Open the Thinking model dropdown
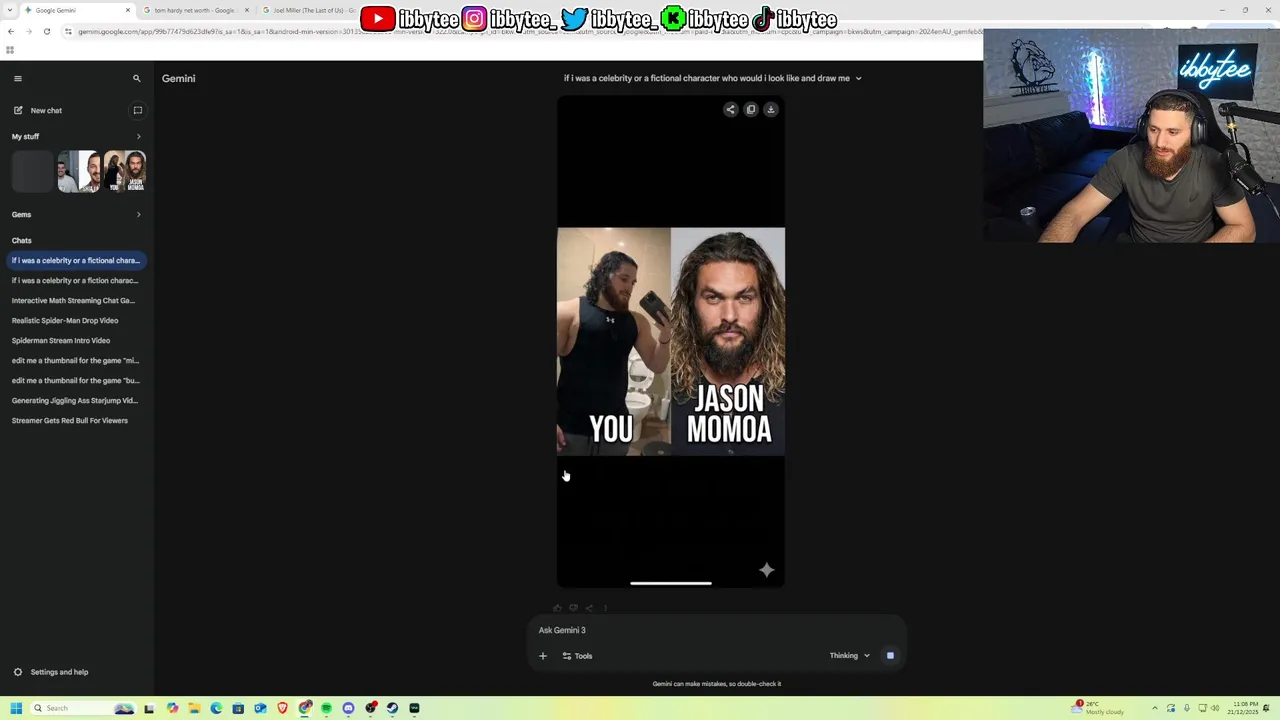This screenshot has height=720, width=1280. pos(849,656)
